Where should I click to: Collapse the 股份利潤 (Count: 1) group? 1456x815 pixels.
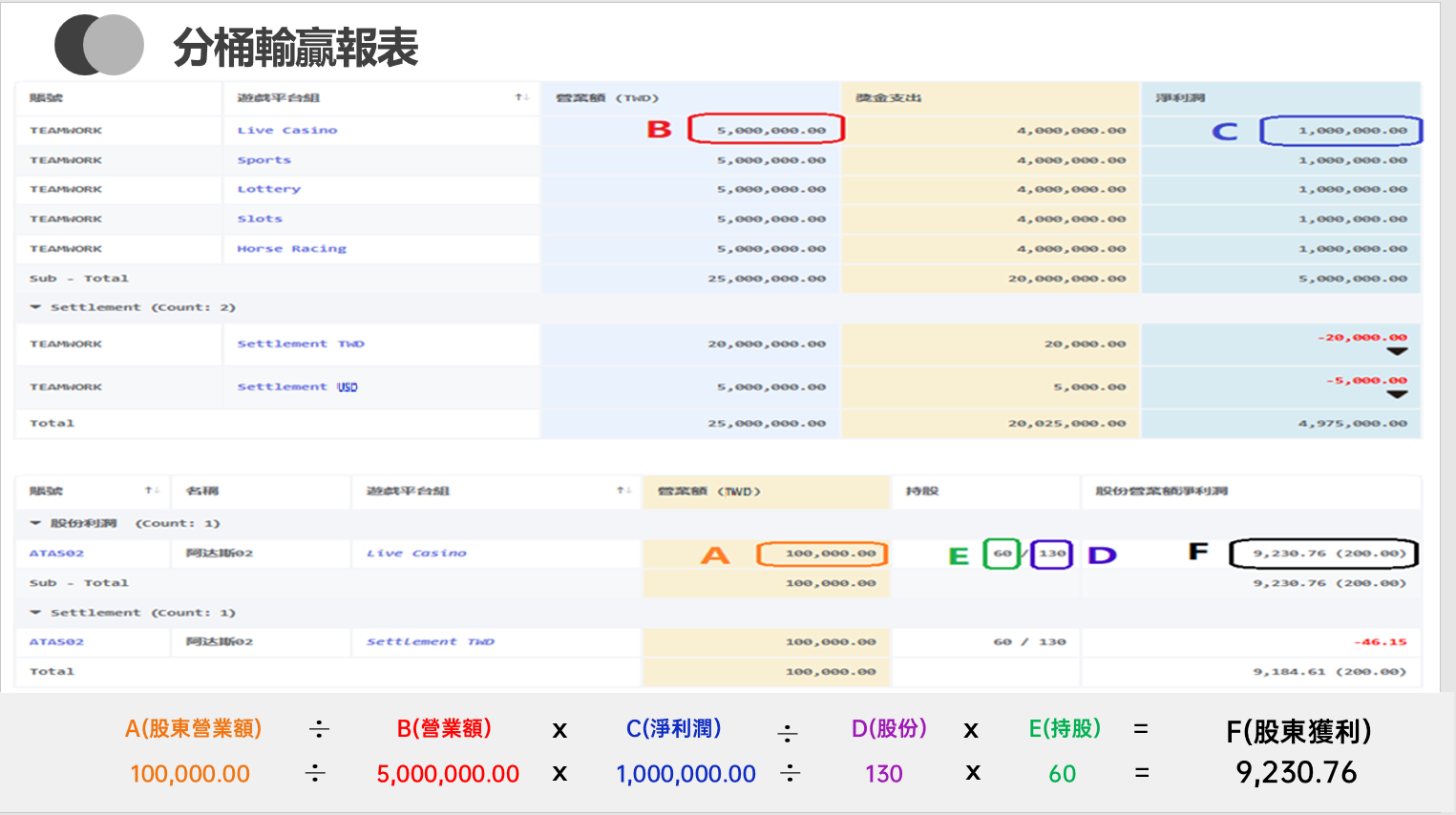point(35,523)
